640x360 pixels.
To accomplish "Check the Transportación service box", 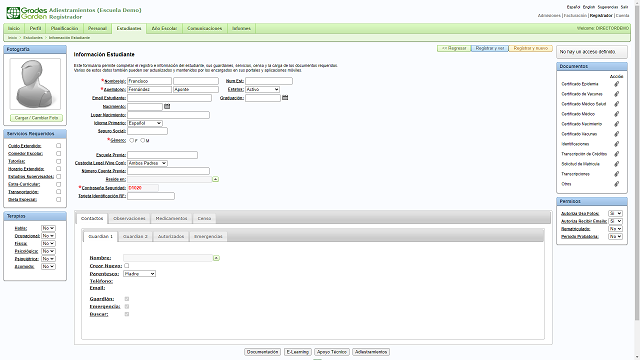I will [x=58, y=192].
